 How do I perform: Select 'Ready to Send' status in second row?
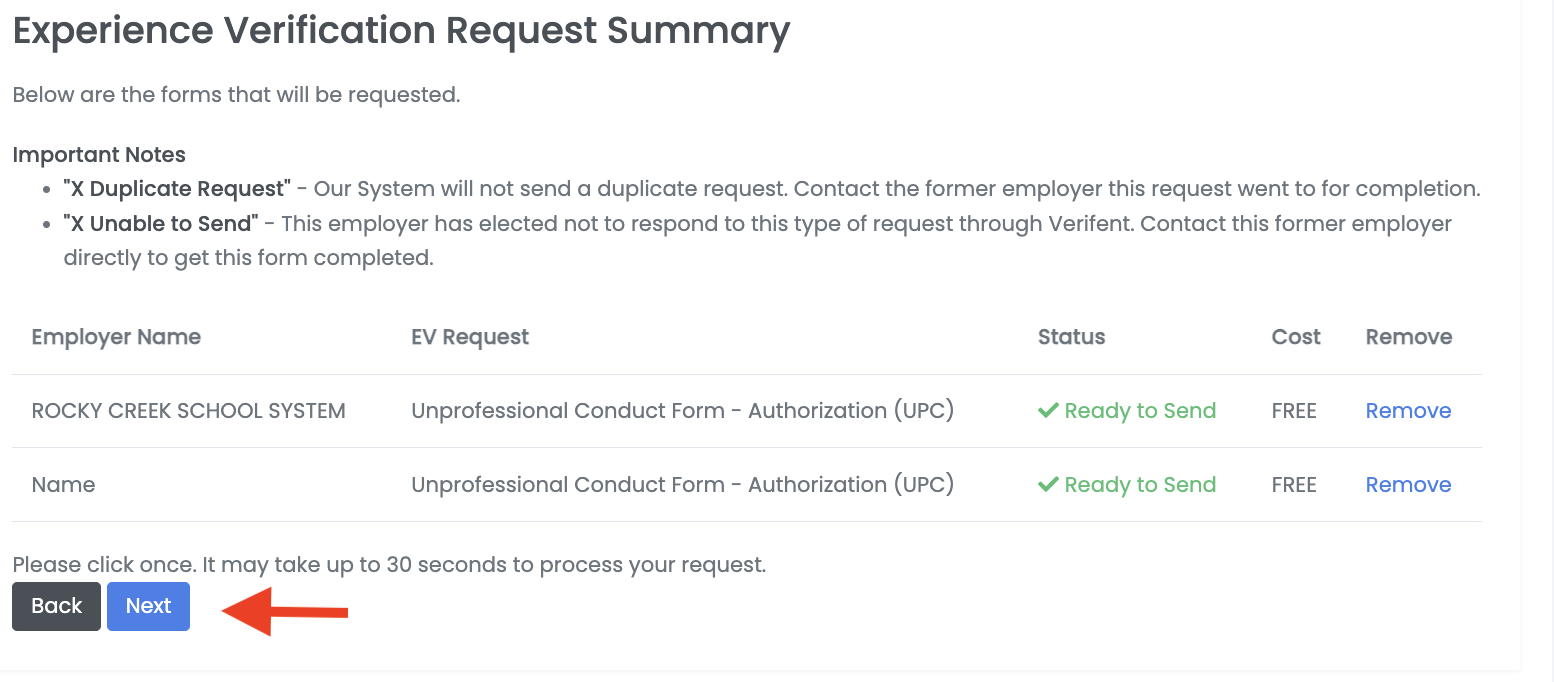pos(1140,484)
